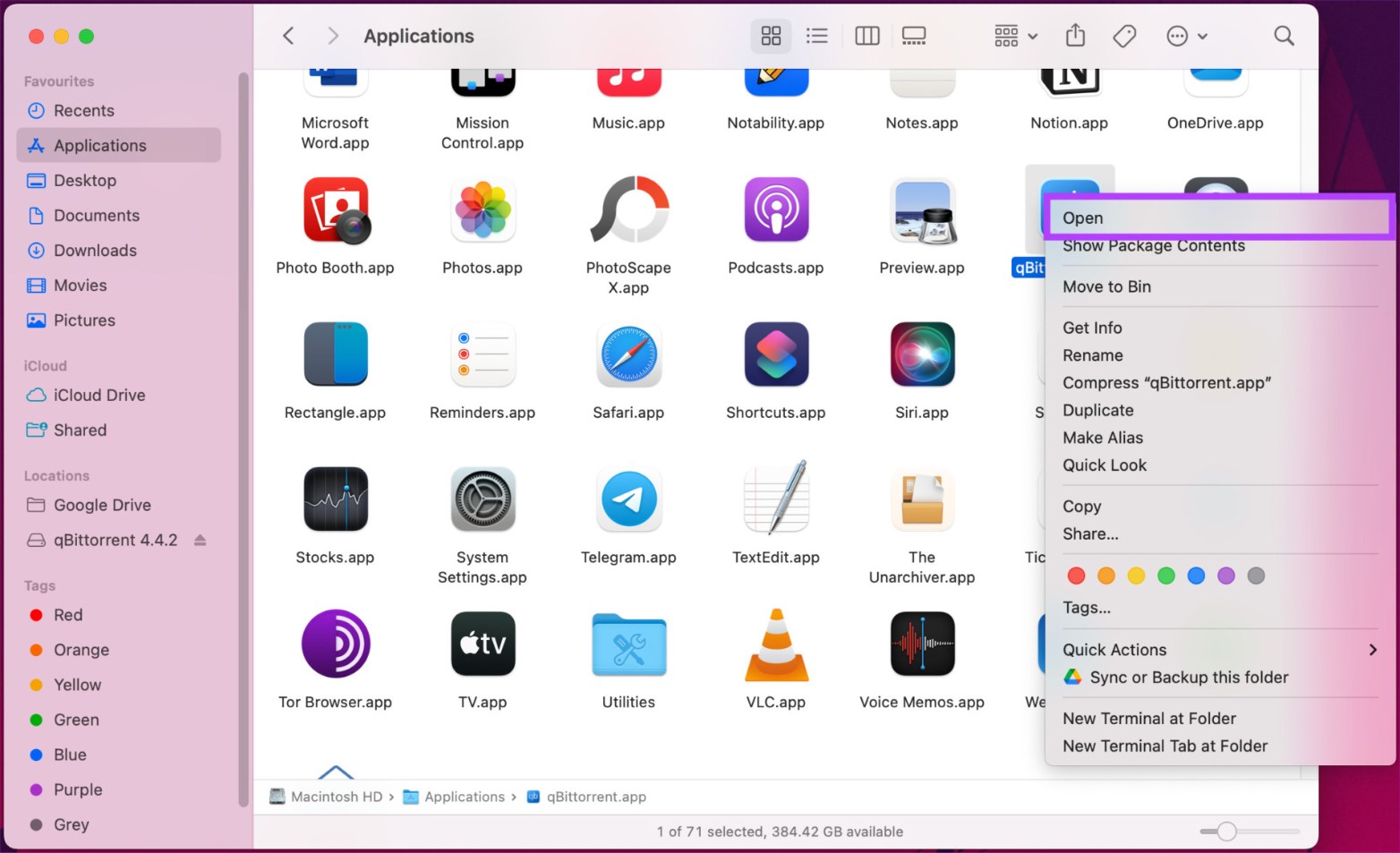Select Compress "qBittorrent.app" menu entry
Image resolution: width=1400 pixels, height=853 pixels.
1166,382
